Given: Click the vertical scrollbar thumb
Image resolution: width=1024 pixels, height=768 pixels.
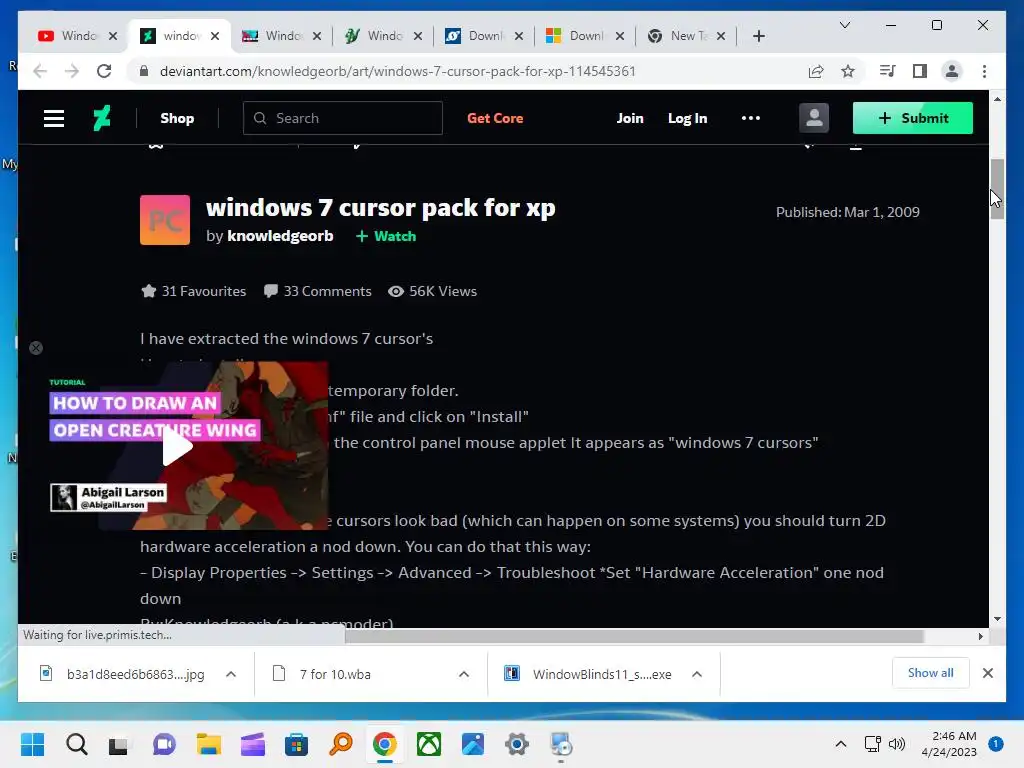Looking at the screenshot, I should (x=997, y=189).
